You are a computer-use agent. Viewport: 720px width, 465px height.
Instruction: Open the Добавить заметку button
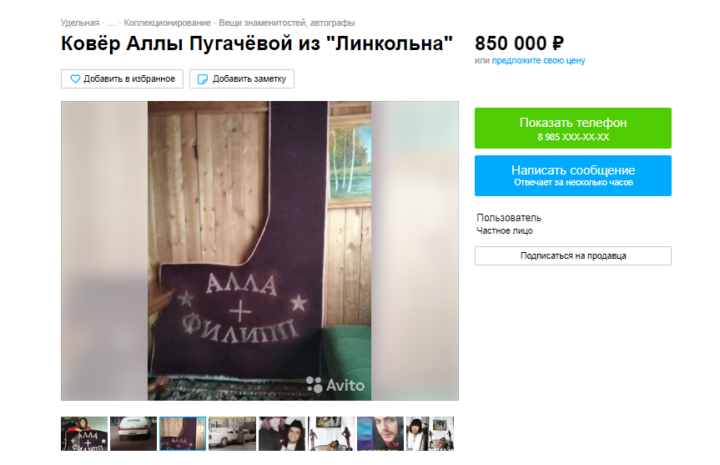pos(242,79)
